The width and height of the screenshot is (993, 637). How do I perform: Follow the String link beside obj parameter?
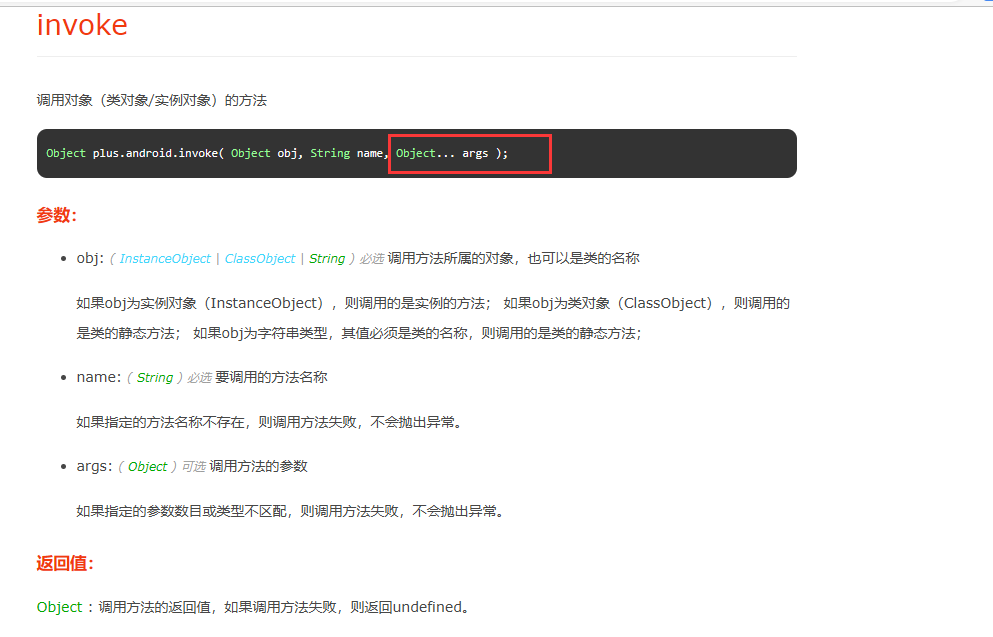327,258
